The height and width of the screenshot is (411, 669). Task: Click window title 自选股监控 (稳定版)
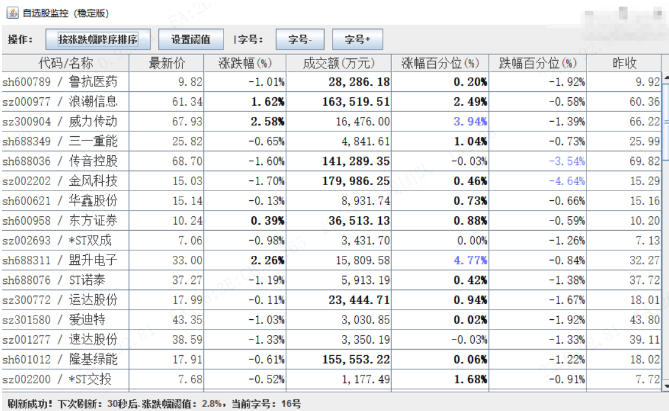66,13
